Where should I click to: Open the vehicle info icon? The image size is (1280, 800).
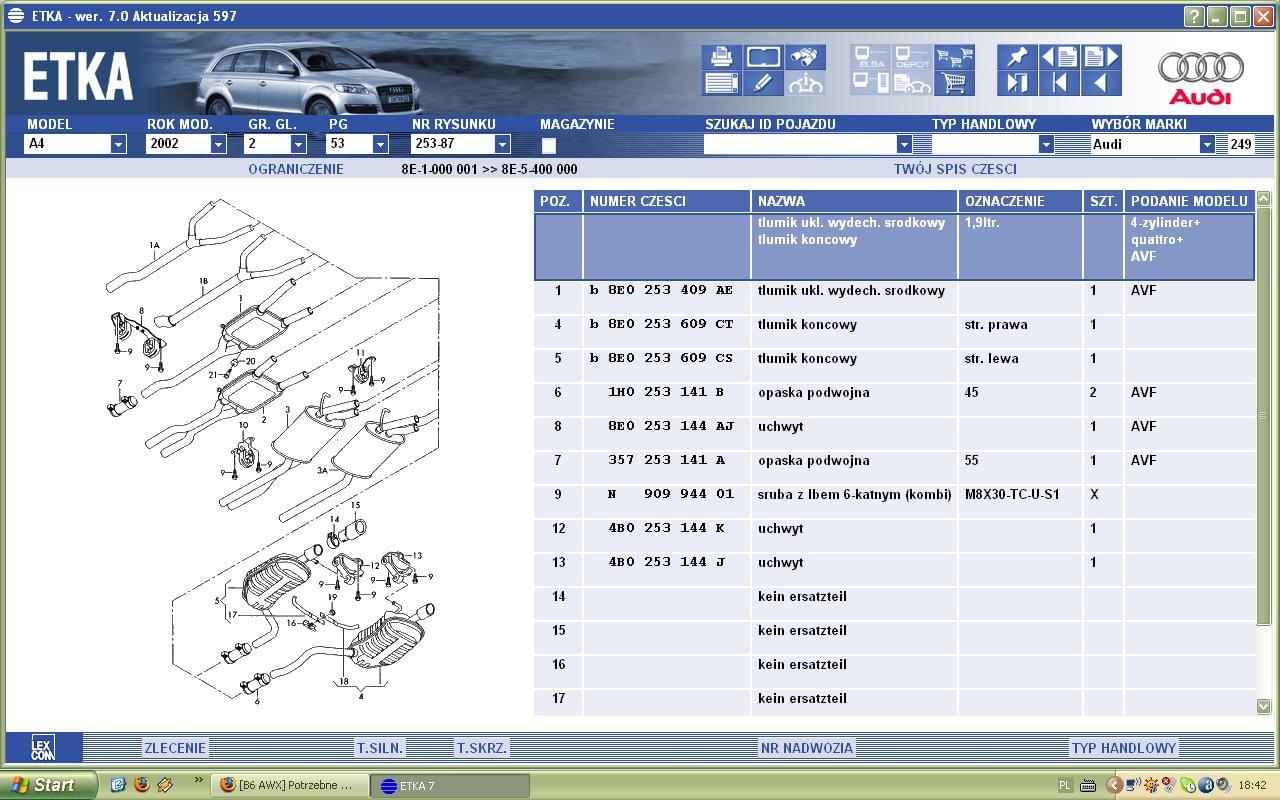[805, 83]
